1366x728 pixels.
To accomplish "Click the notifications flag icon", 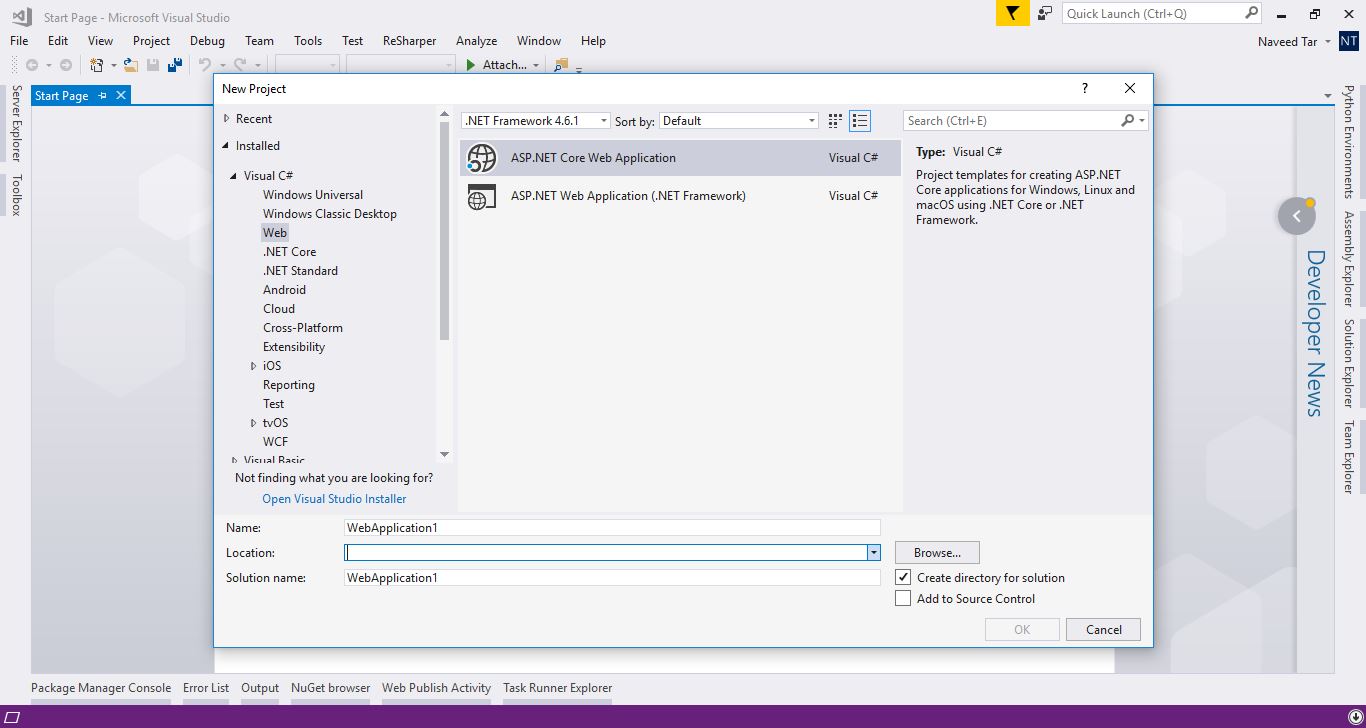I will point(1012,14).
